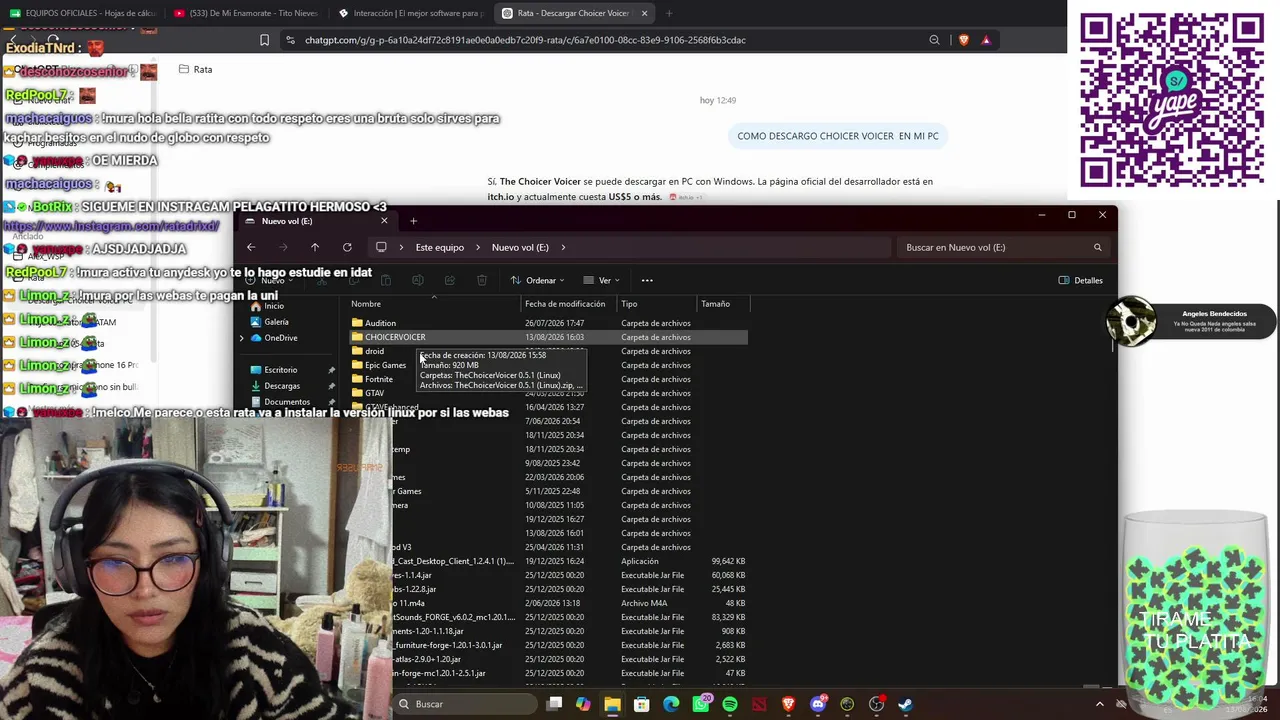Open Microsoft Store from the taskbar
Viewport: 1280px width, 720px height.
point(642,704)
